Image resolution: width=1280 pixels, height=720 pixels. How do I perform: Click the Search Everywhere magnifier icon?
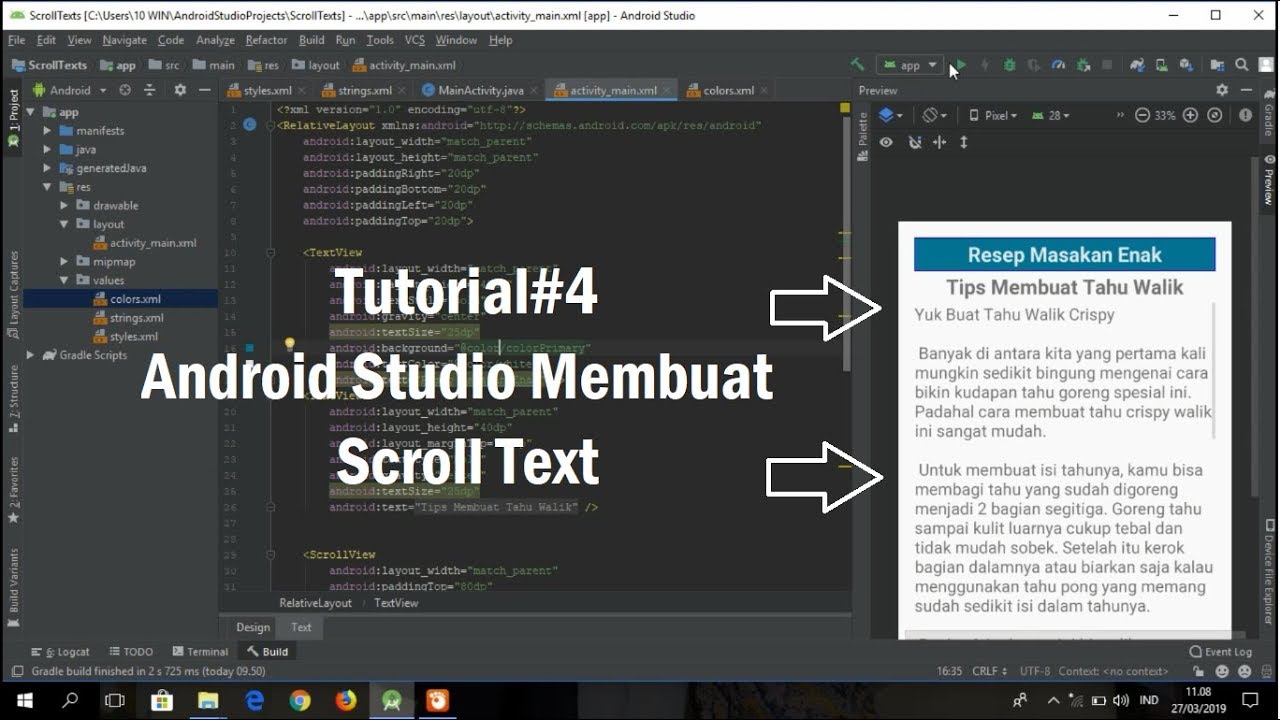coord(1242,65)
